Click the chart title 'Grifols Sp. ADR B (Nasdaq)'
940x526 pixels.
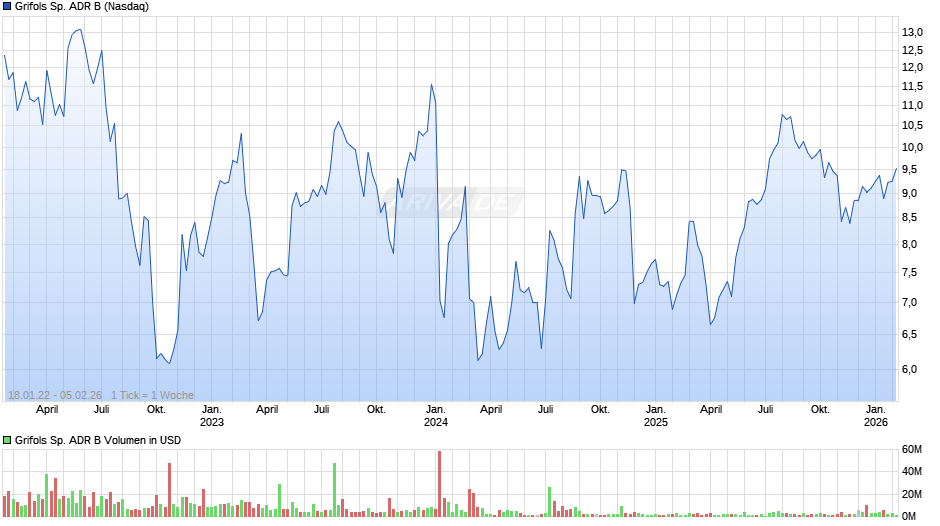[x=82, y=7]
